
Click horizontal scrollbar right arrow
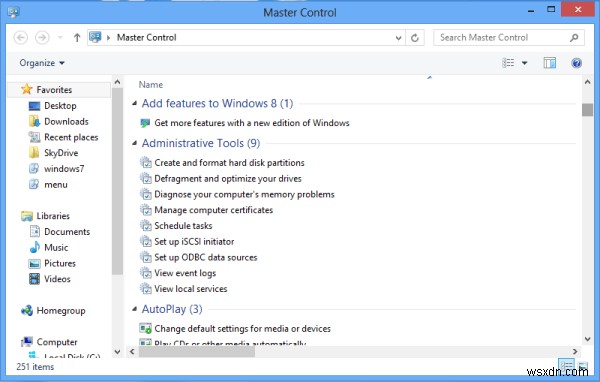(x=575, y=351)
